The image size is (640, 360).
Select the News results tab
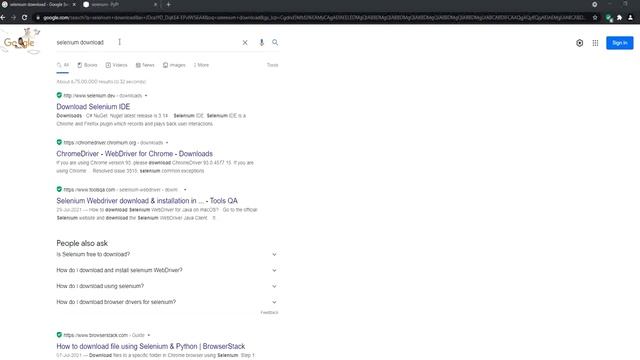coord(145,65)
